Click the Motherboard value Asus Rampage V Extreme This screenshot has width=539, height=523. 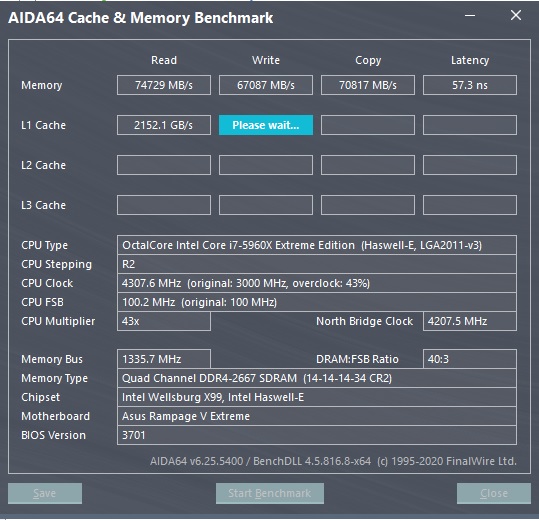317,416
